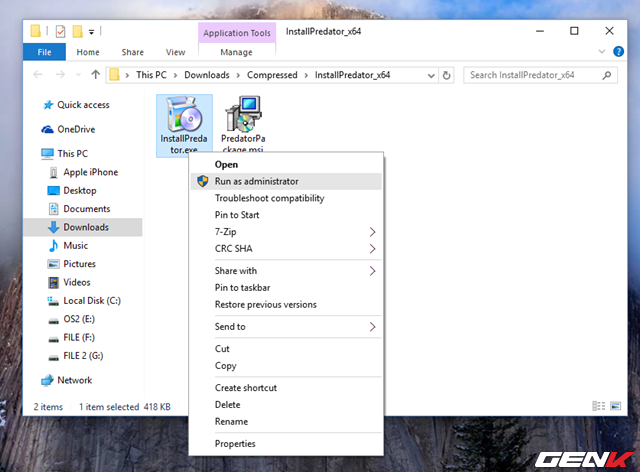Select Local Disk (C:) in sidebar
Image resolution: width=640 pixels, height=472 pixels.
click(x=91, y=300)
